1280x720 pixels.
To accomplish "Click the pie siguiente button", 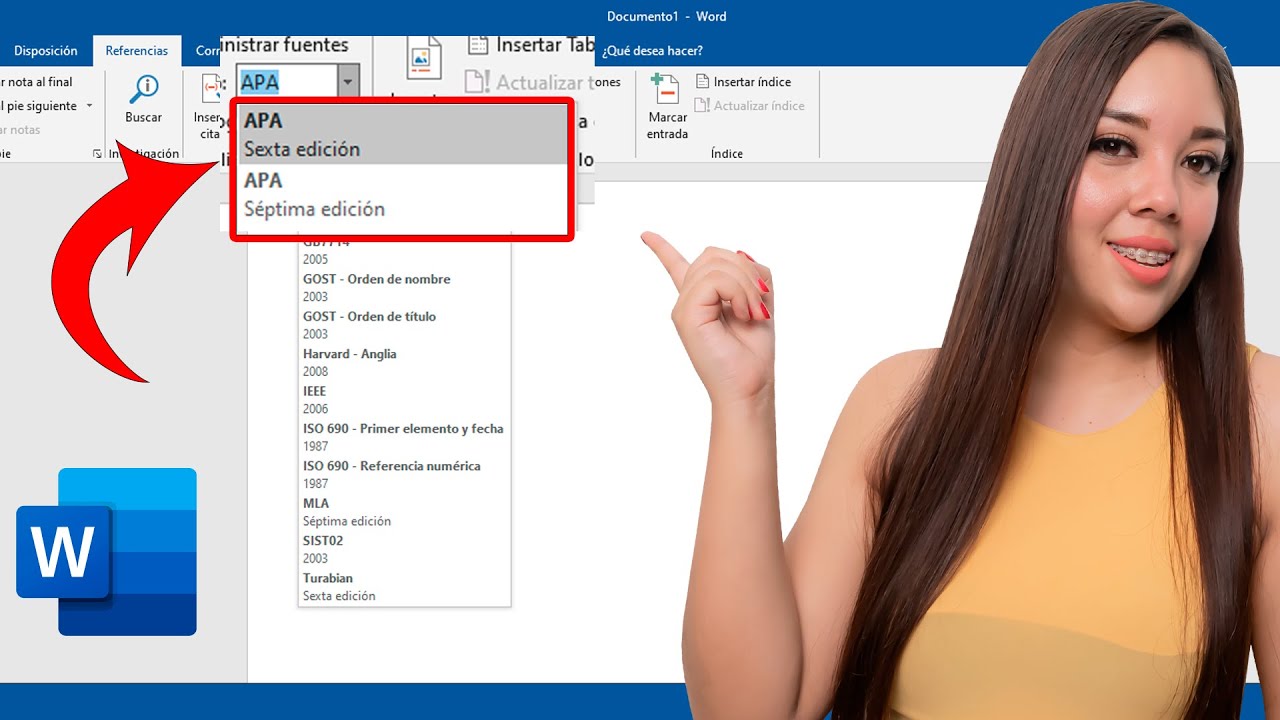I will pos(40,106).
